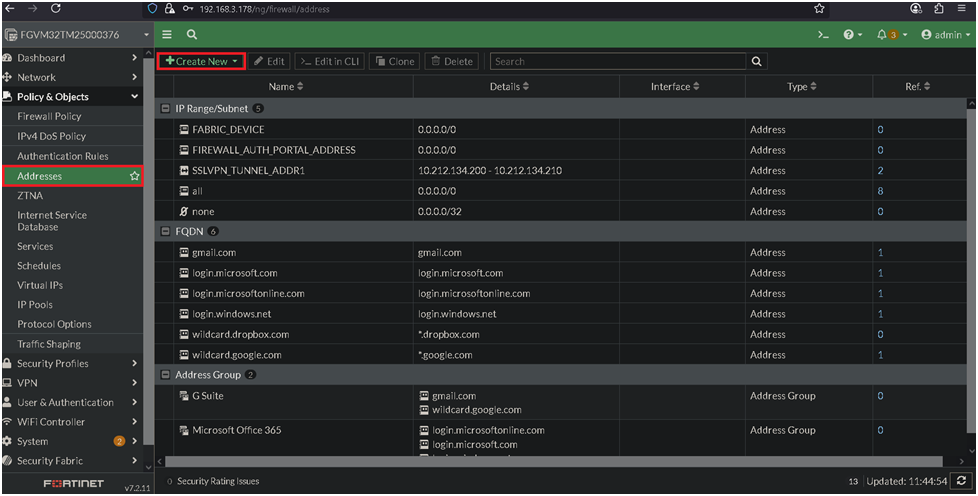This screenshot has height=496, width=978.
Task: Click Edit in CLI button
Action: click(330, 61)
